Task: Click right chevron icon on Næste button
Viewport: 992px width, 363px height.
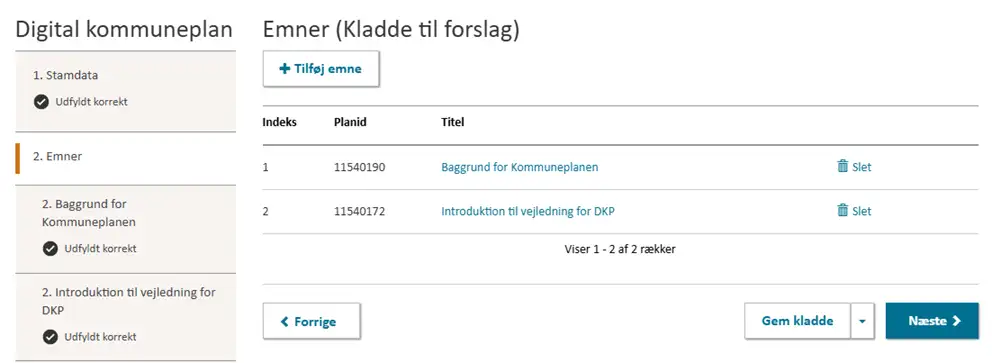Action: click(956, 321)
